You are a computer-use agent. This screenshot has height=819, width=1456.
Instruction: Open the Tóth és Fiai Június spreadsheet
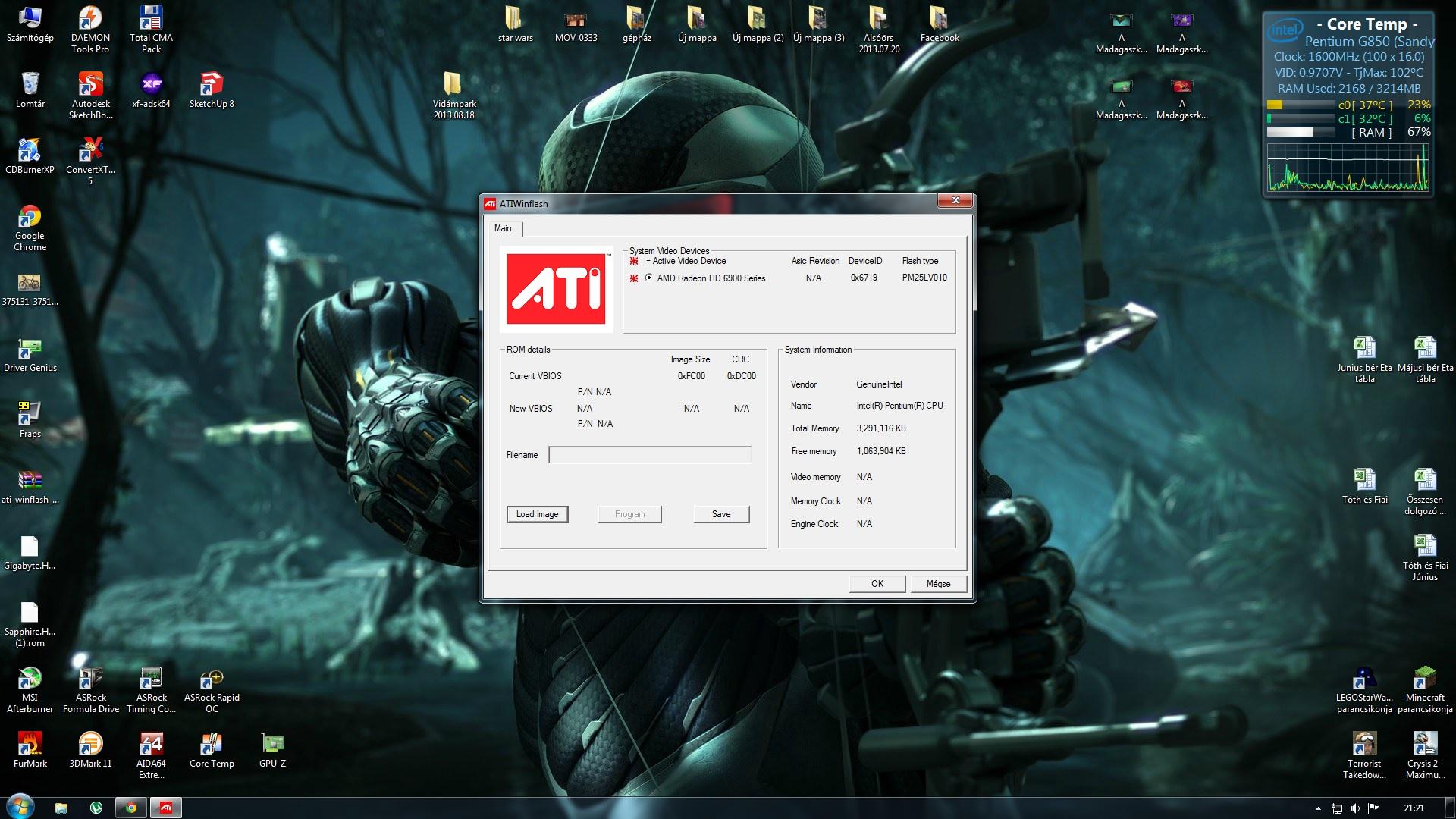click(1425, 557)
